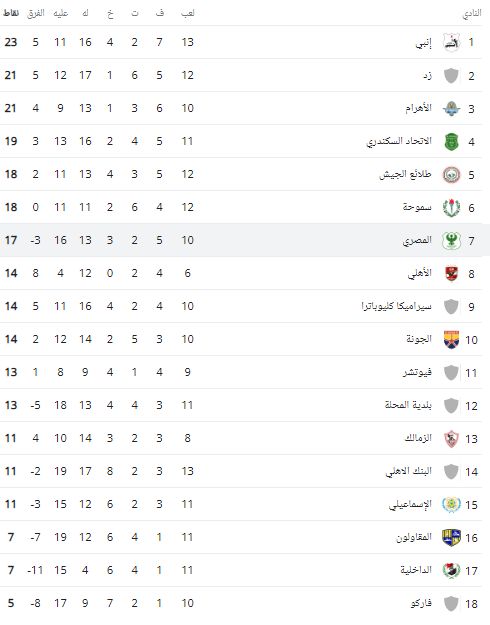Image resolution: width=490 pixels, height=625 pixels.
Task: Click the Al Ittihad Alexandria green logo
Action: click(x=451, y=142)
